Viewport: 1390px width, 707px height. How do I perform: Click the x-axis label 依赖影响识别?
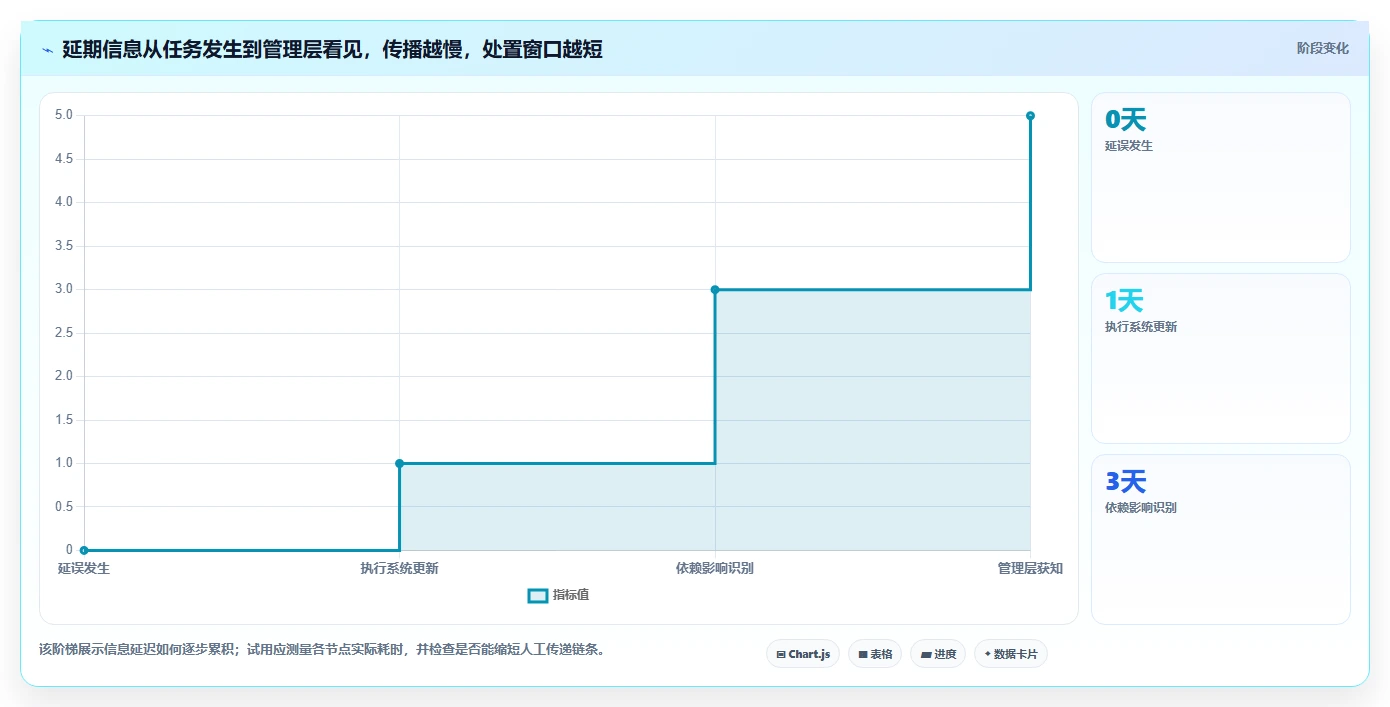tap(715, 569)
